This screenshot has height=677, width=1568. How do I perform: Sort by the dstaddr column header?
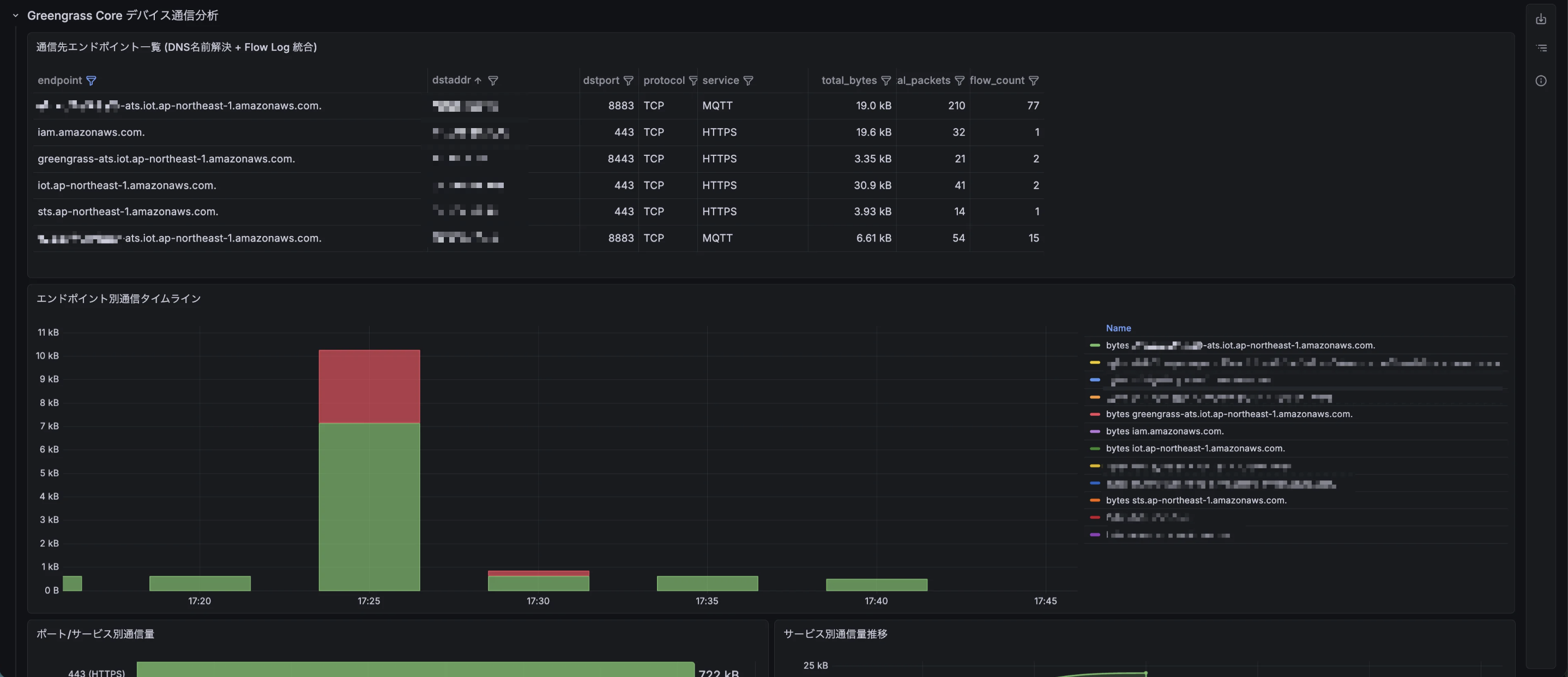coord(451,80)
